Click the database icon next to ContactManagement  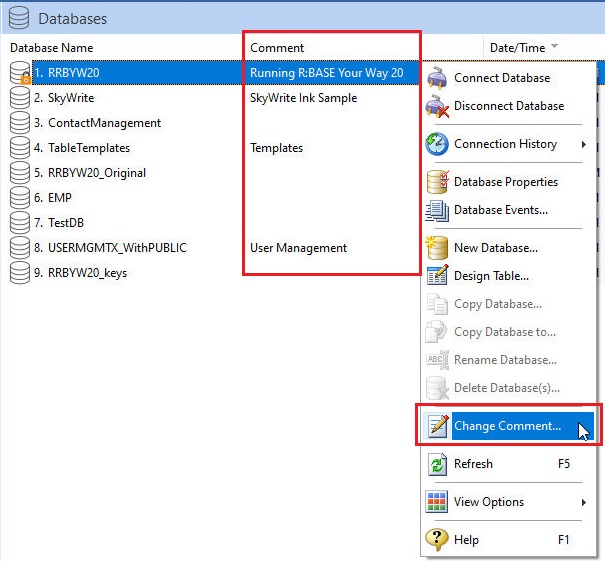(20, 123)
